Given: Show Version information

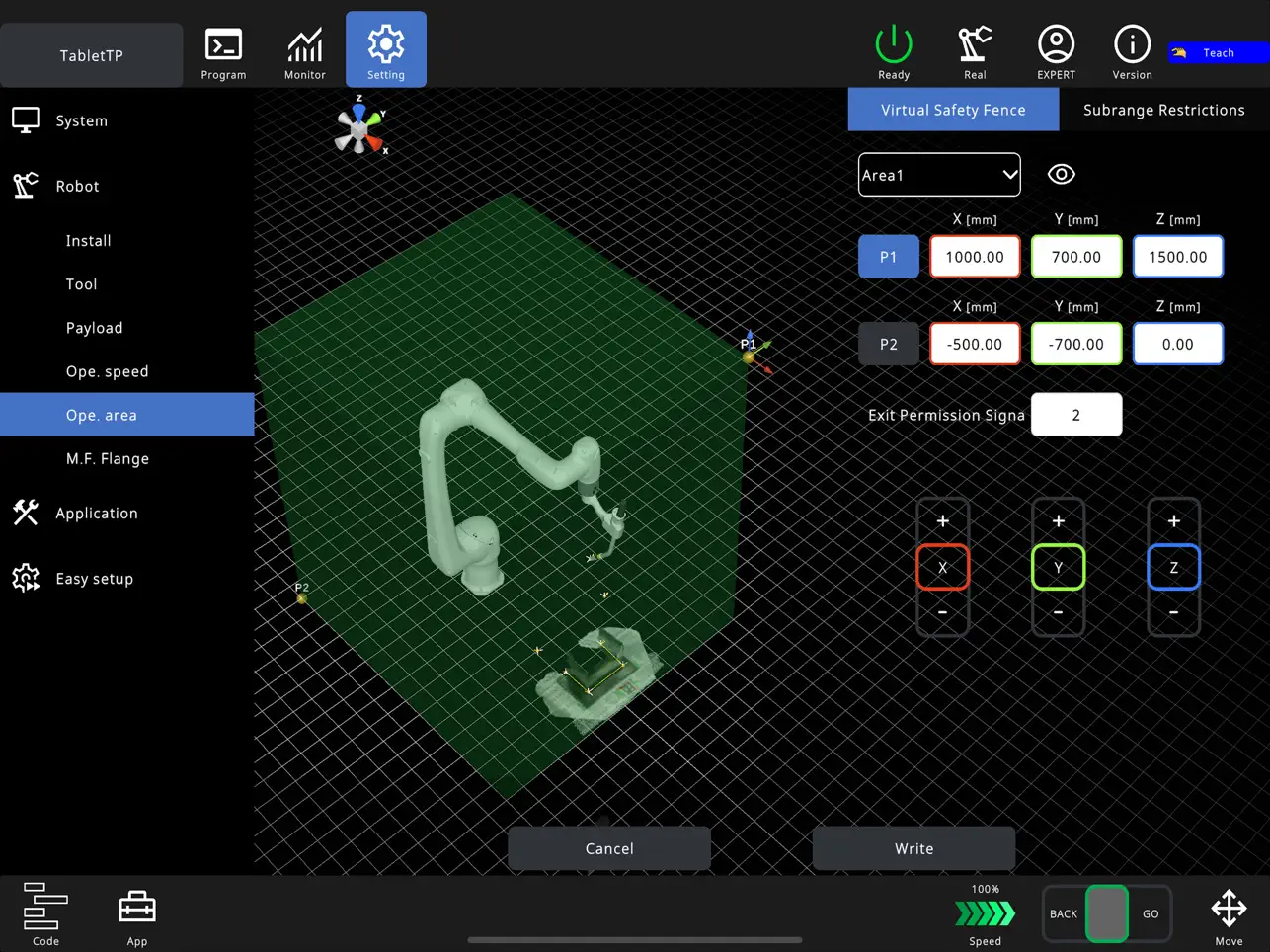Looking at the screenshot, I should 1132,53.
